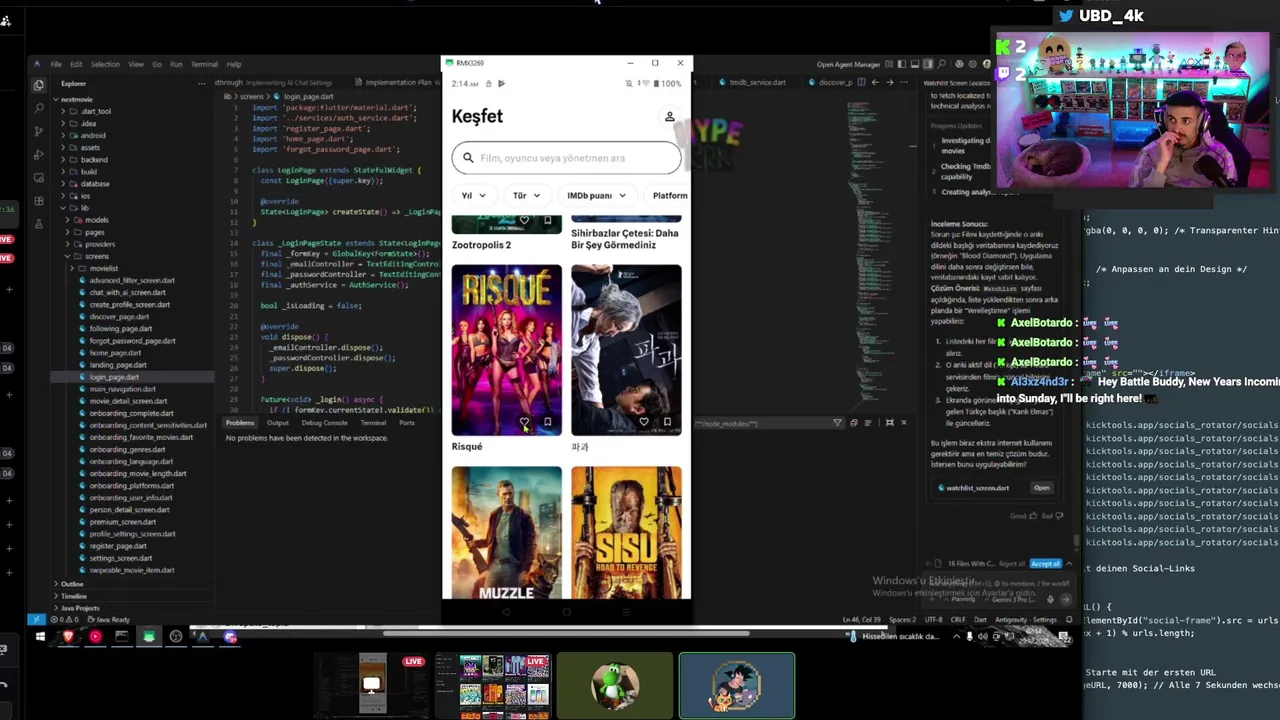Open the Selection menu

coord(105,64)
